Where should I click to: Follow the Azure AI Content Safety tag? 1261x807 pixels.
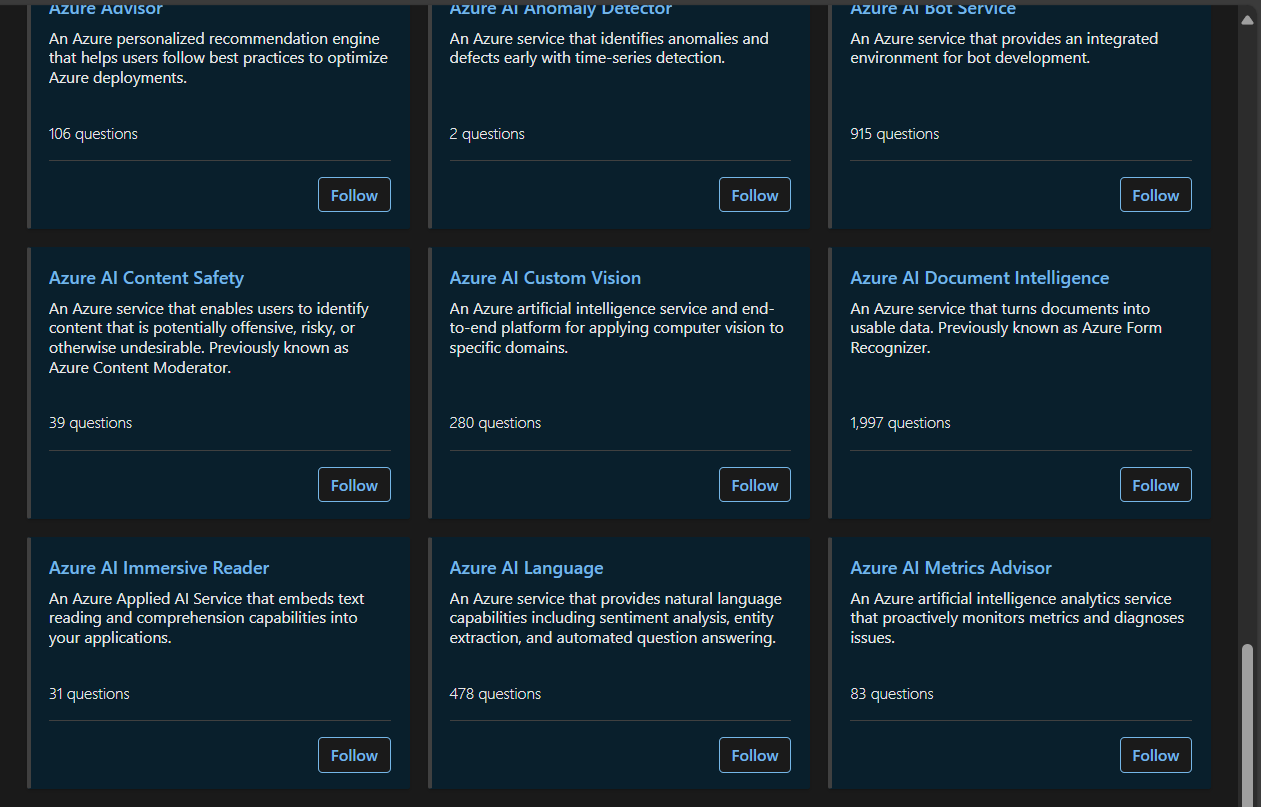tap(354, 485)
